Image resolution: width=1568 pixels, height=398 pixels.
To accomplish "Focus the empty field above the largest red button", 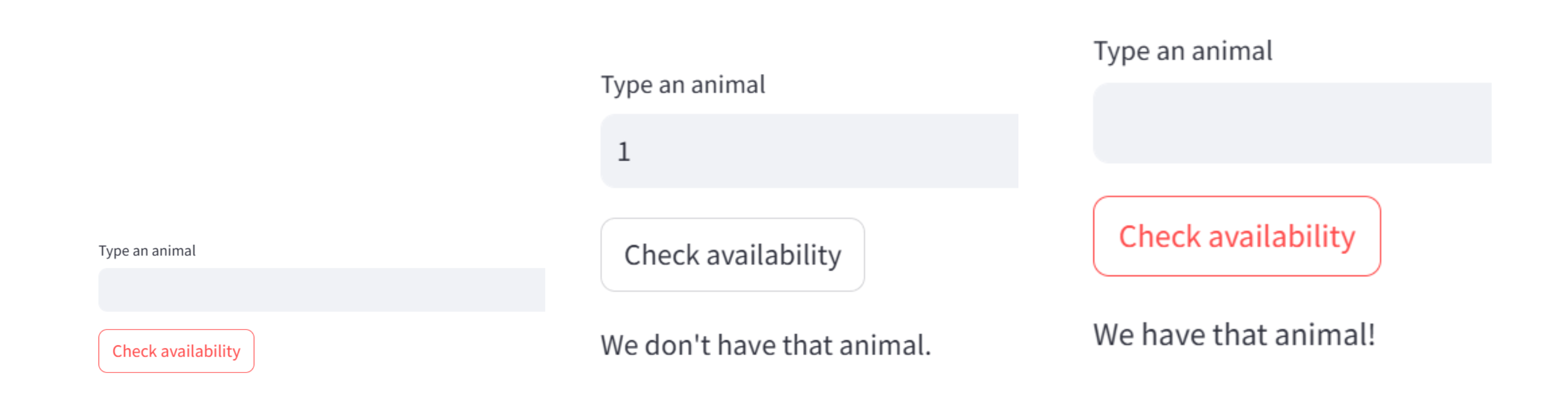I will pyautogui.click(x=1292, y=123).
